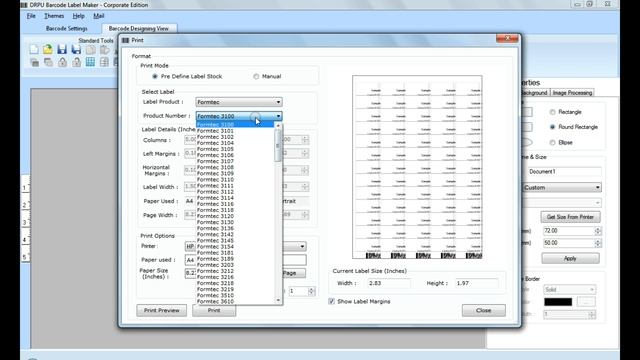Click the Save icon in Standard Tools
640x360 pixels.
coord(62,50)
